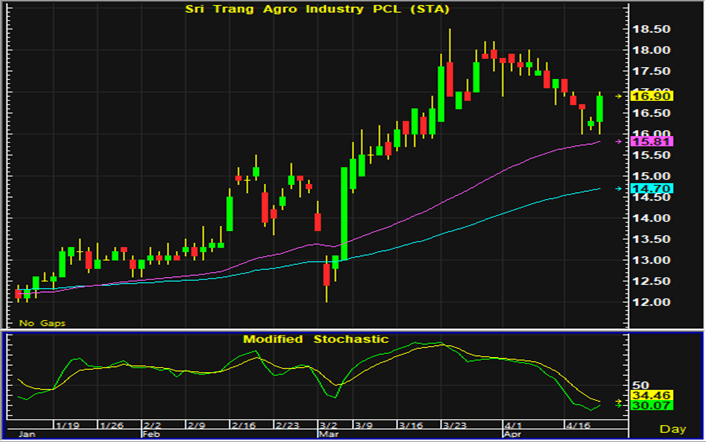Screen dimensions: 706x442
Task: Click the Modified Stochastic indicator title
Action: tap(315, 339)
